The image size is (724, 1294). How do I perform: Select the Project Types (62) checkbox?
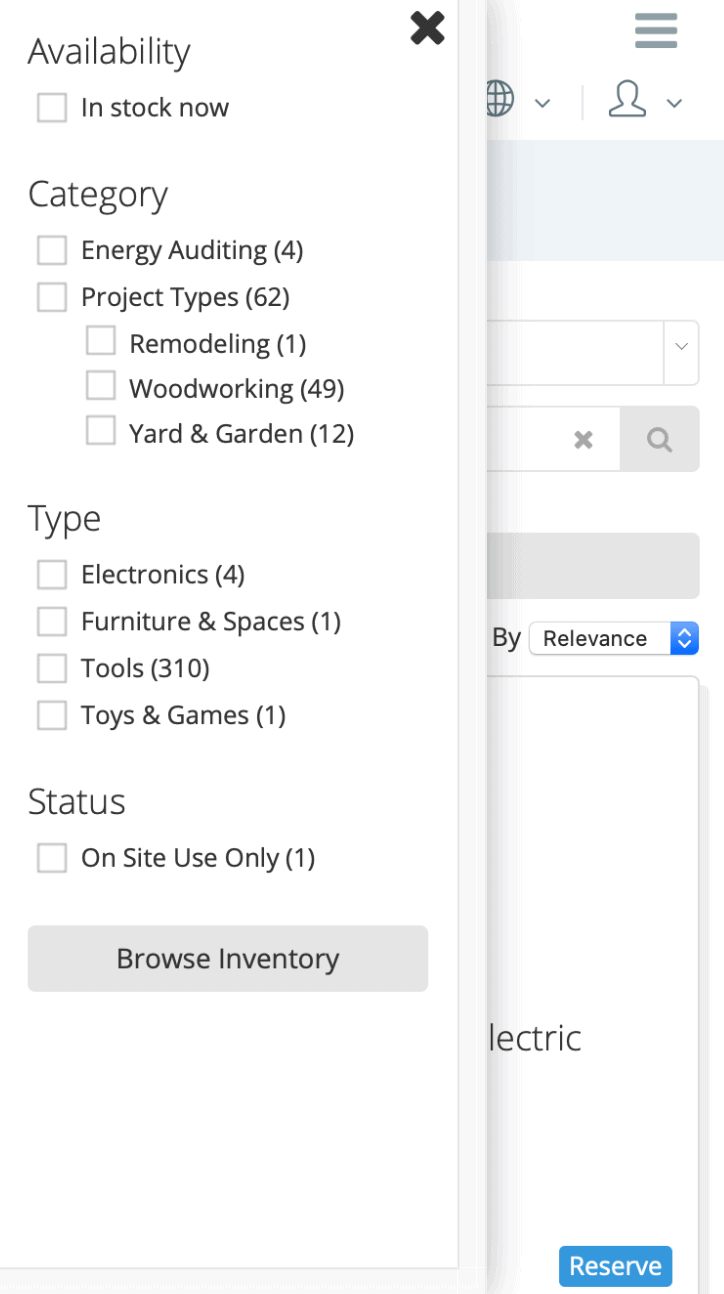click(52, 297)
